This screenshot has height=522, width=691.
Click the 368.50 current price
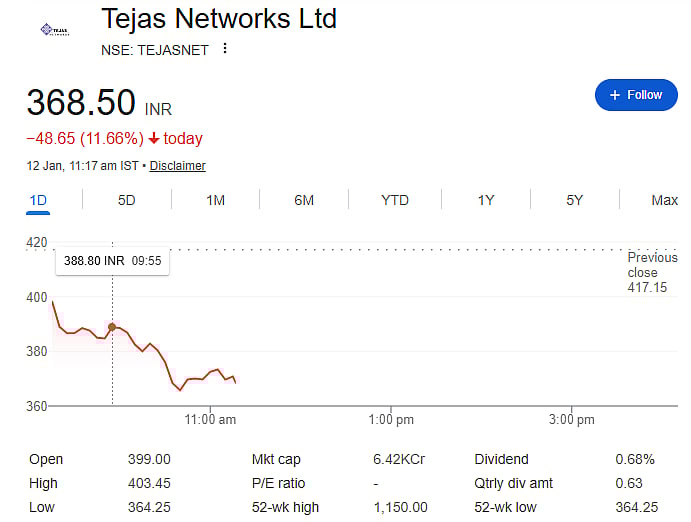[81, 103]
